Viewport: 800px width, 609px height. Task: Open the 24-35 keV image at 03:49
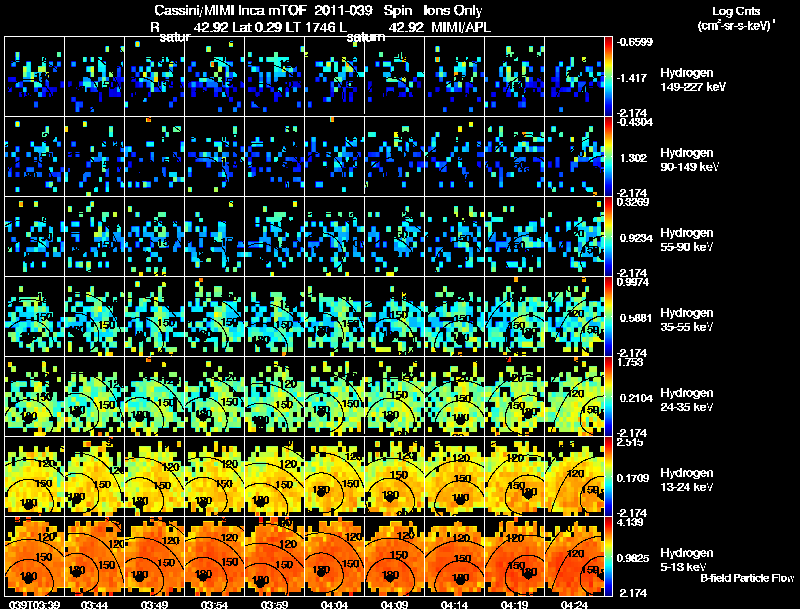click(x=155, y=396)
